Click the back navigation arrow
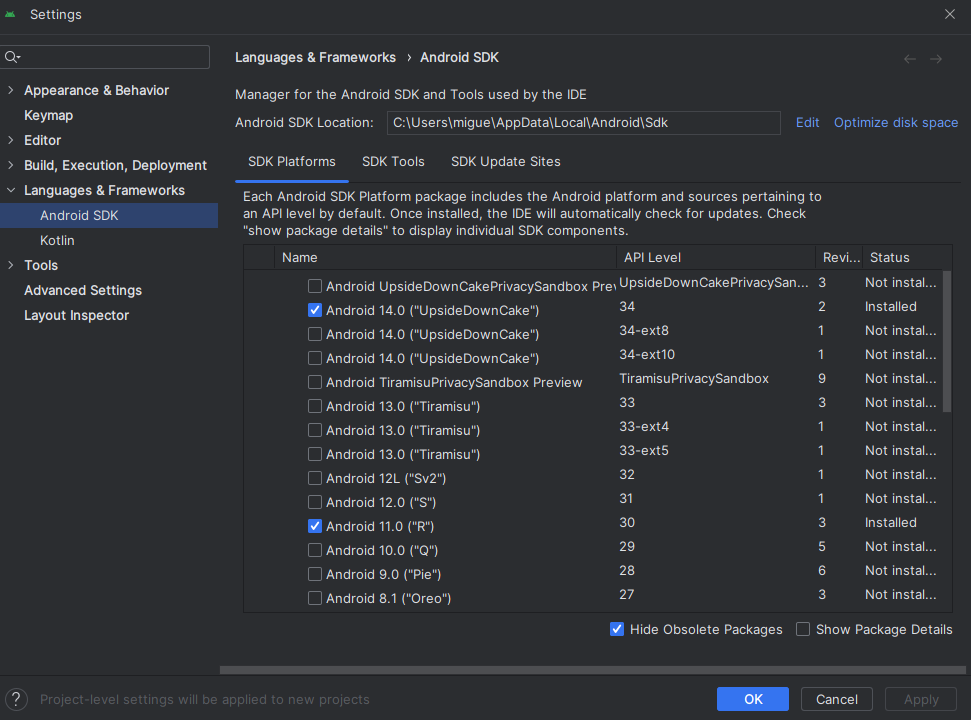971x720 pixels. click(909, 59)
